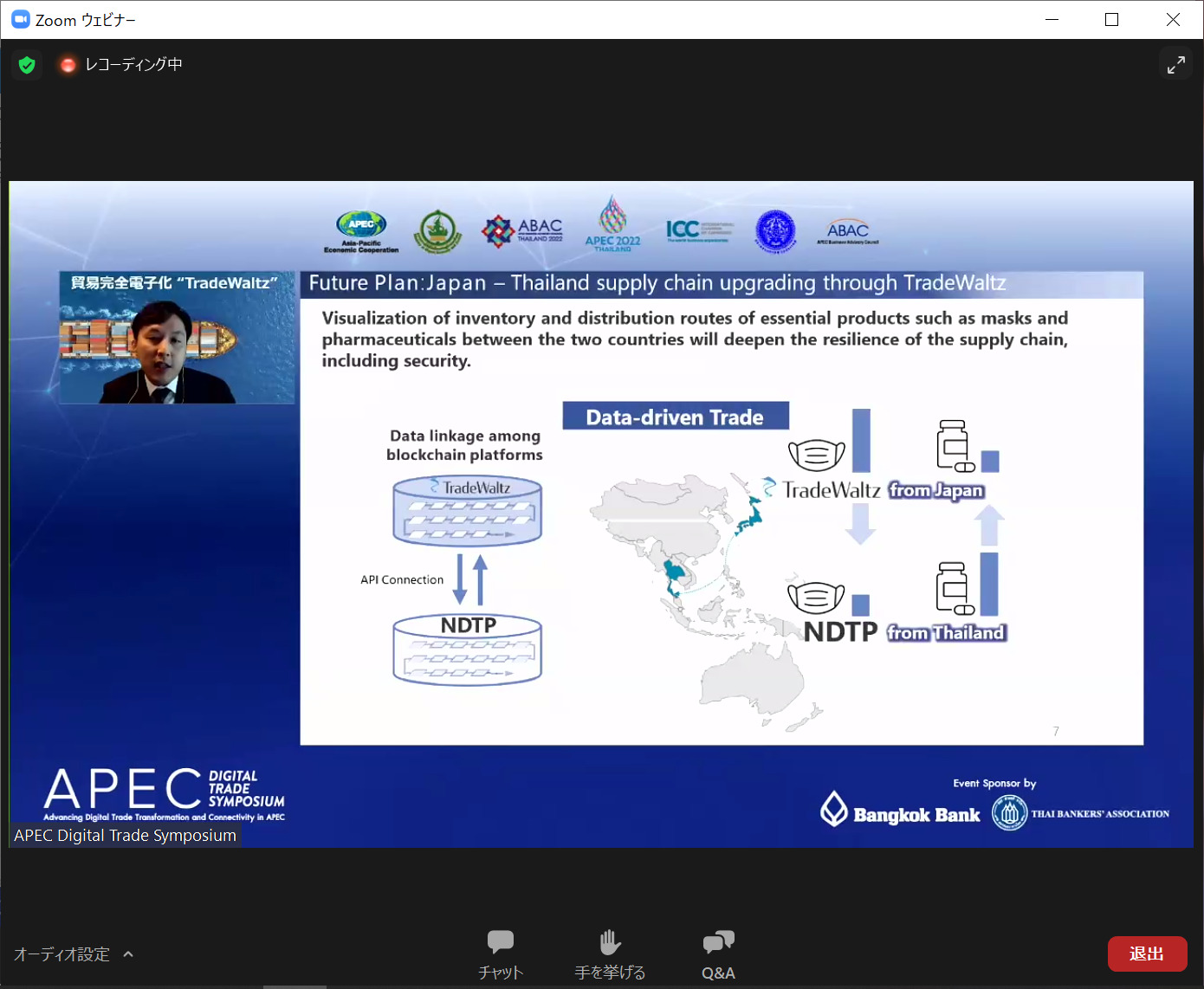Maximize the Zoom webinar window
Image resolution: width=1204 pixels, height=989 pixels.
coord(1112,19)
